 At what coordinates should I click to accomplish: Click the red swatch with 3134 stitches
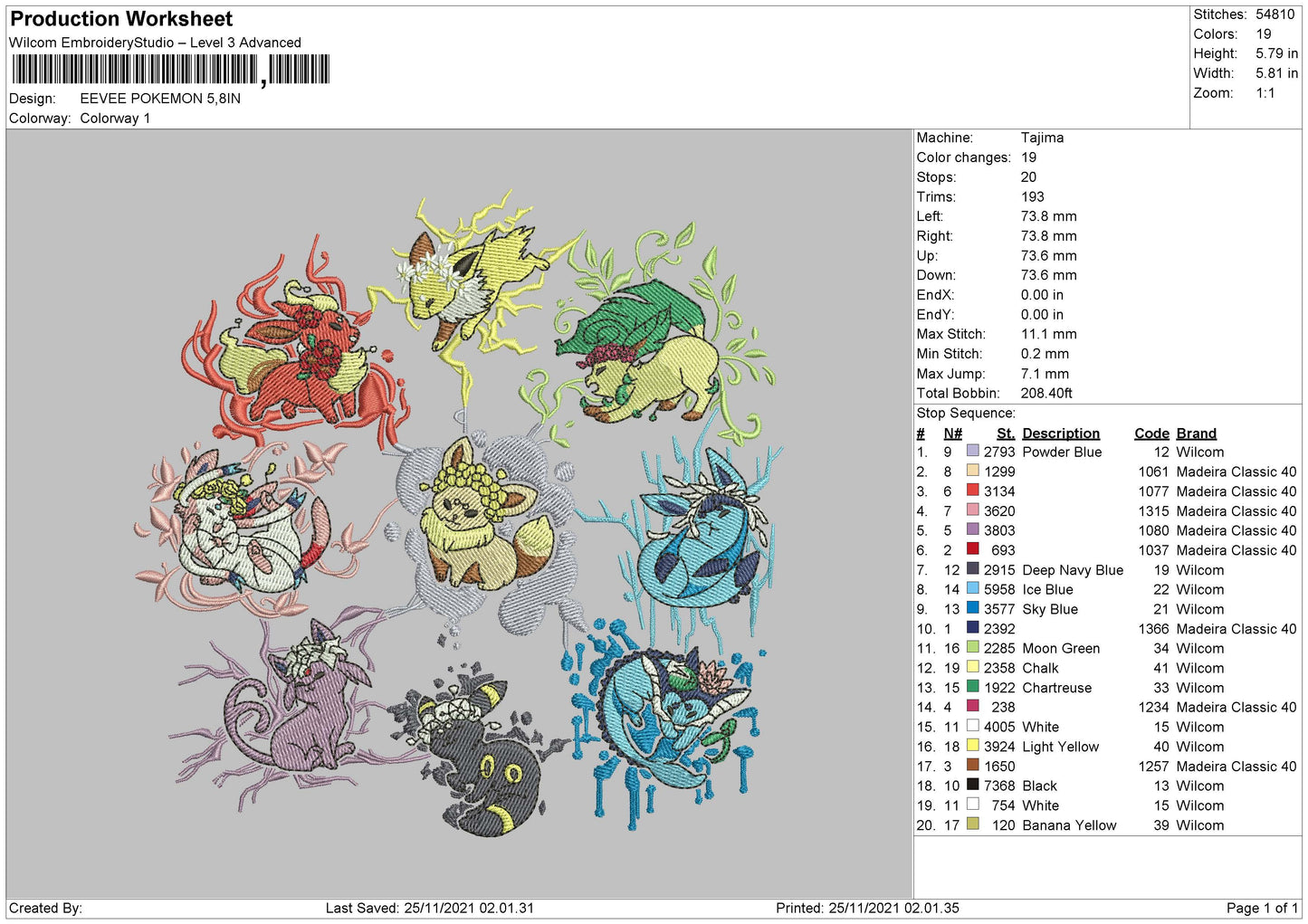[x=972, y=491]
